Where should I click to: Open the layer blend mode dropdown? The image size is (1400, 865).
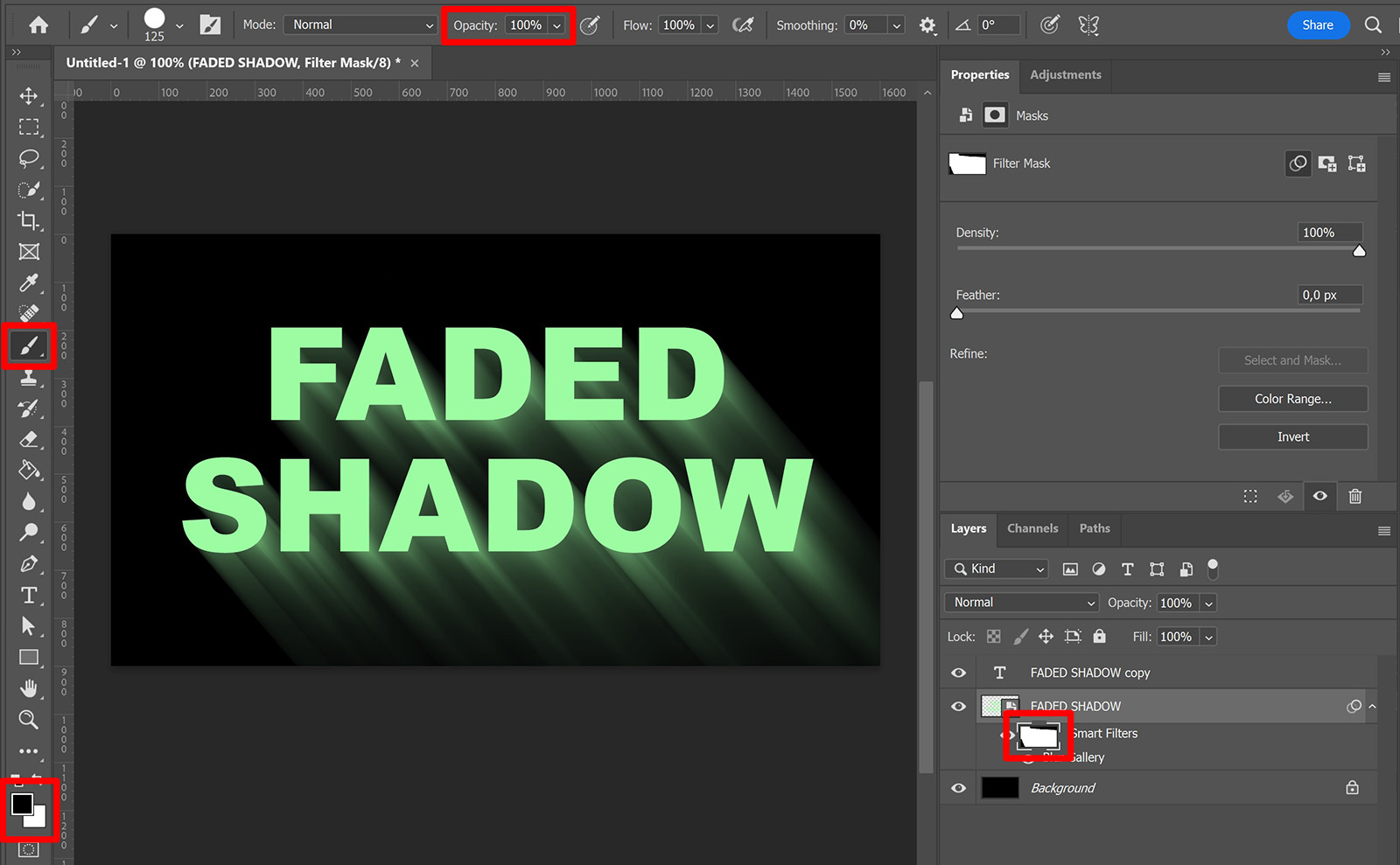coord(1020,602)
